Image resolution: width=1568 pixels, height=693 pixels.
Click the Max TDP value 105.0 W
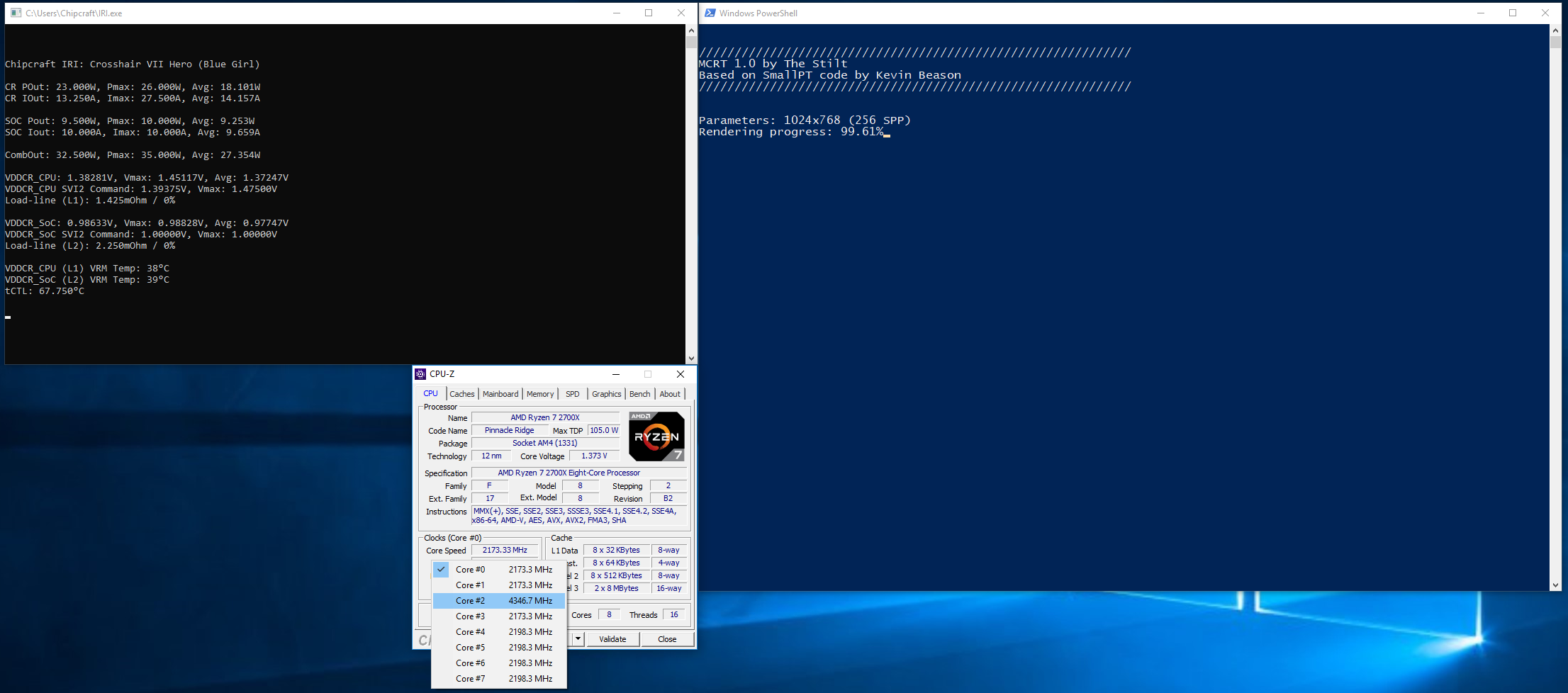(604, 431)
